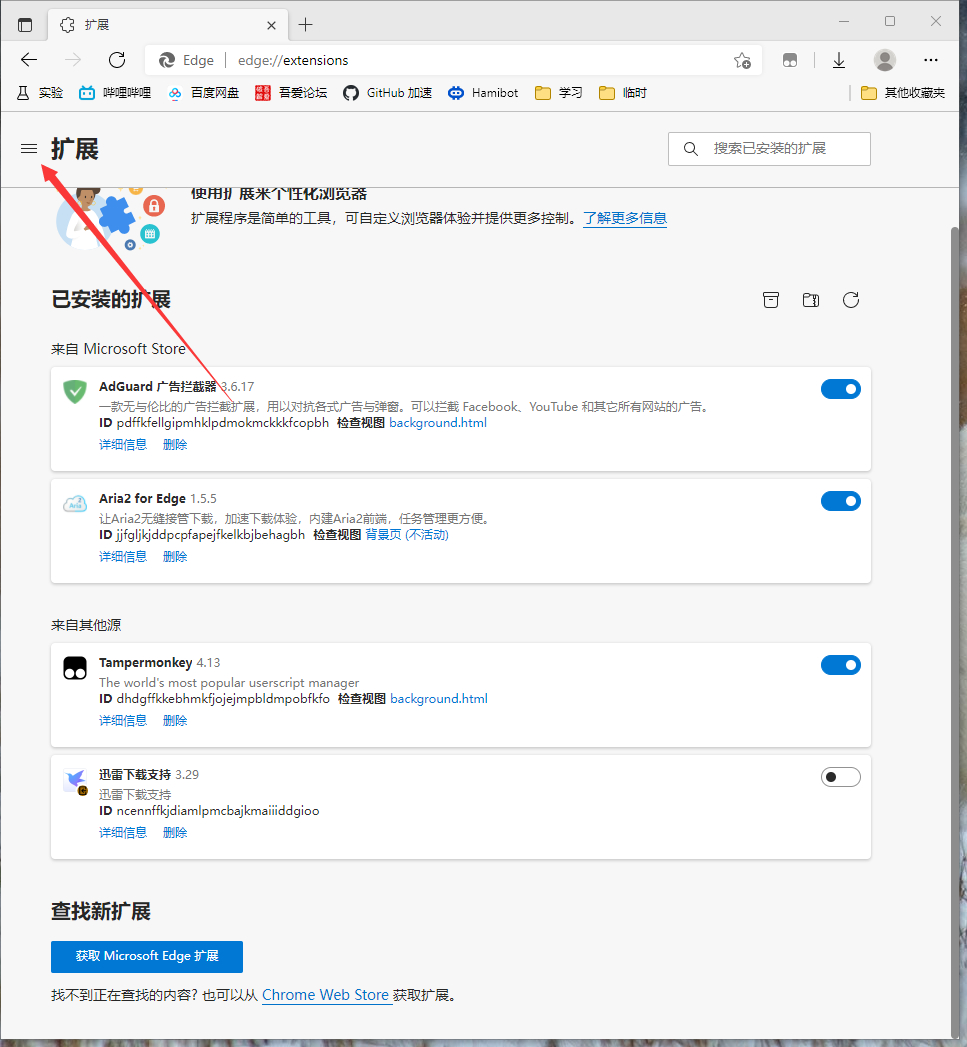Turn off the Tampermonkey toggle
The image size is (967, 1047).
coord(841,665)
